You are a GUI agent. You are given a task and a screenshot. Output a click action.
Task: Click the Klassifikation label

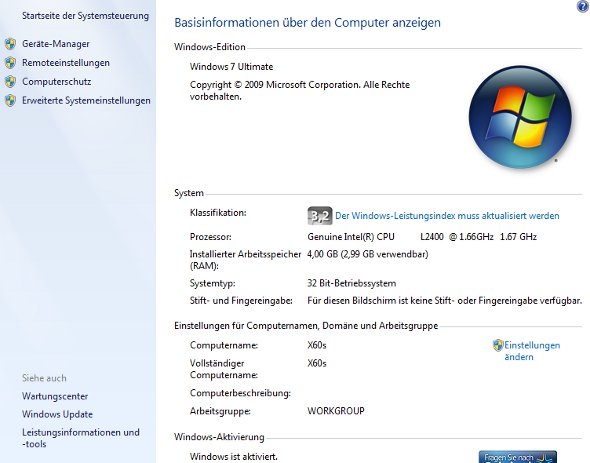click(x=218, y=213)
